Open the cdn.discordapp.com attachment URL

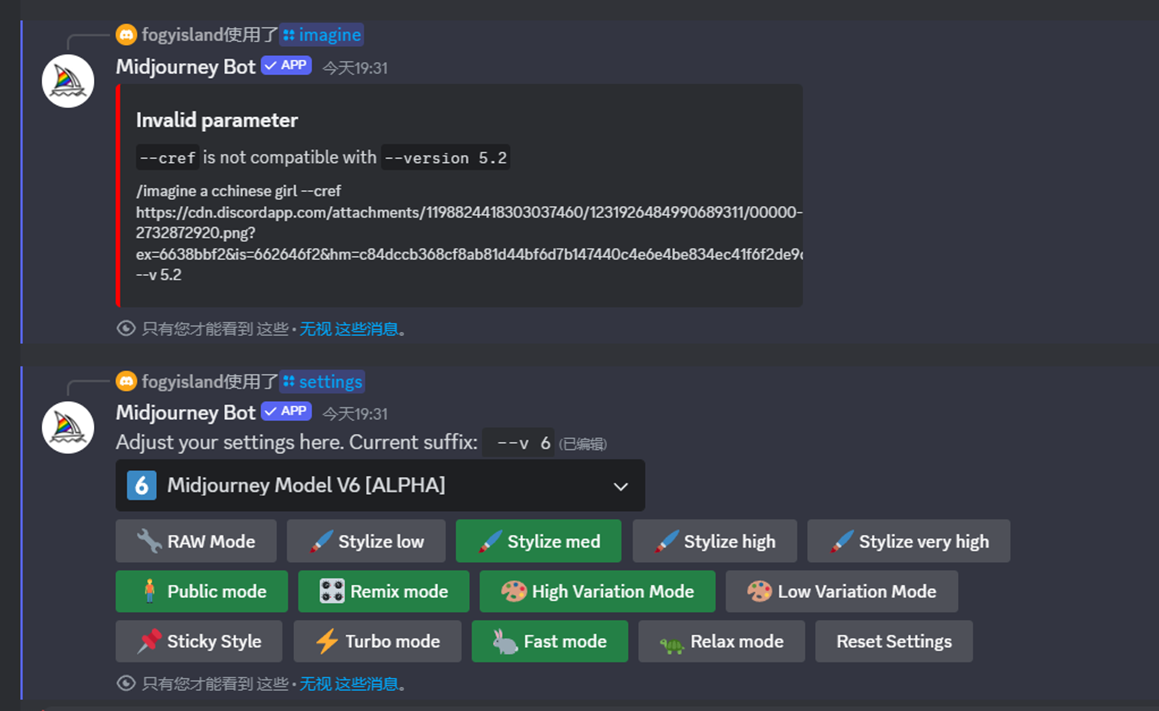coord(469,233)
